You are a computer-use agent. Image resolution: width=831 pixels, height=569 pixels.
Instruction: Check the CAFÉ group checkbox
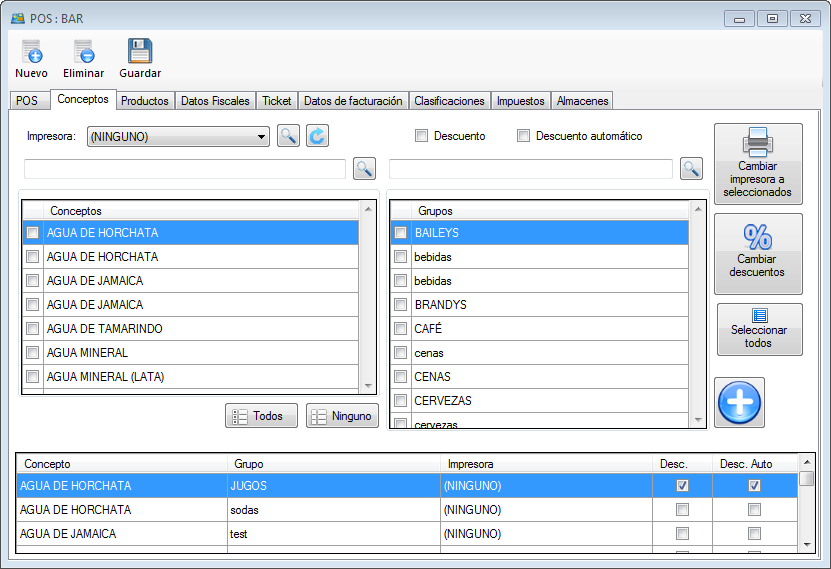point(401,328)
